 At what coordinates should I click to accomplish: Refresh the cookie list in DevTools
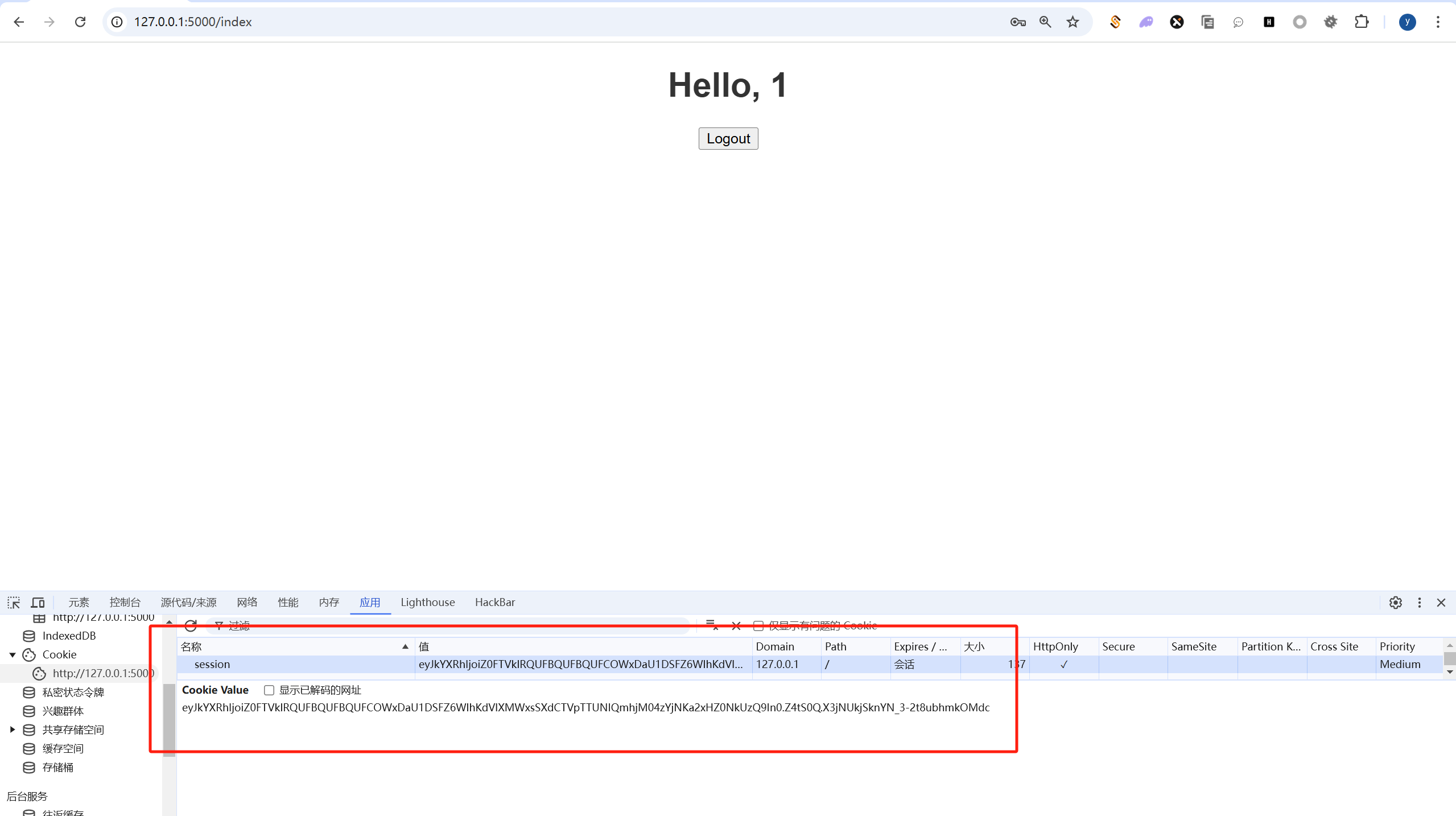[x=191, y=625]
